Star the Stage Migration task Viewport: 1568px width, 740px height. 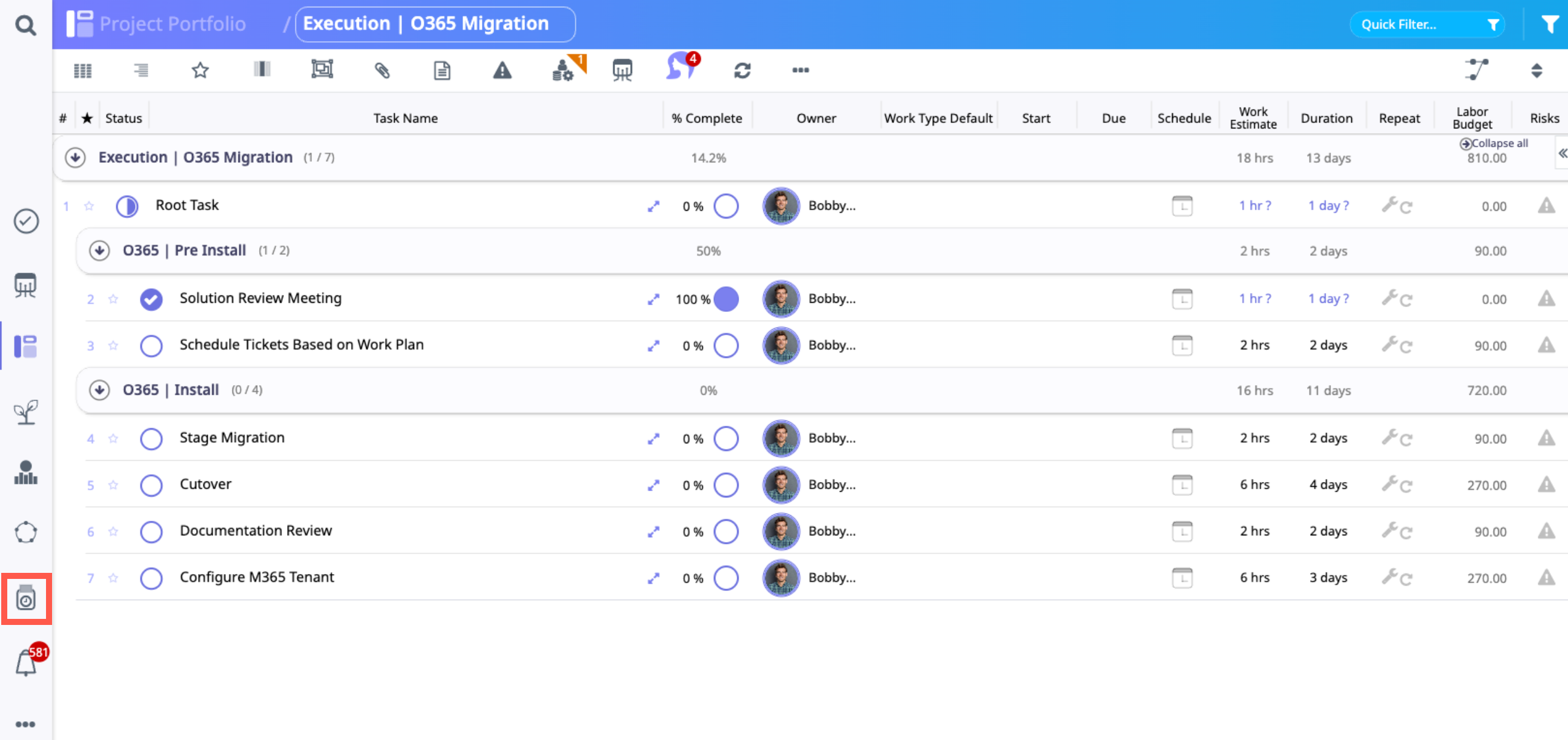click(113, 438)
